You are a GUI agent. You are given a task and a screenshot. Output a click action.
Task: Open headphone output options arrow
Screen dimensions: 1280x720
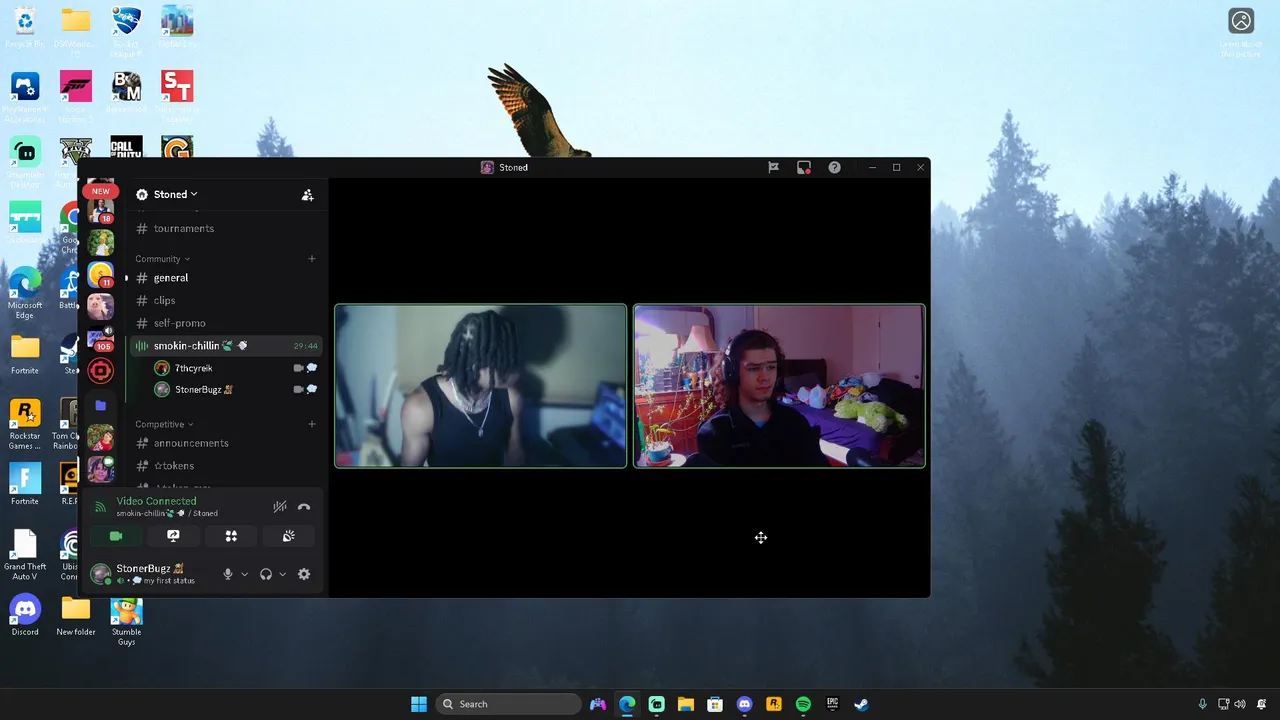(282, 574)
